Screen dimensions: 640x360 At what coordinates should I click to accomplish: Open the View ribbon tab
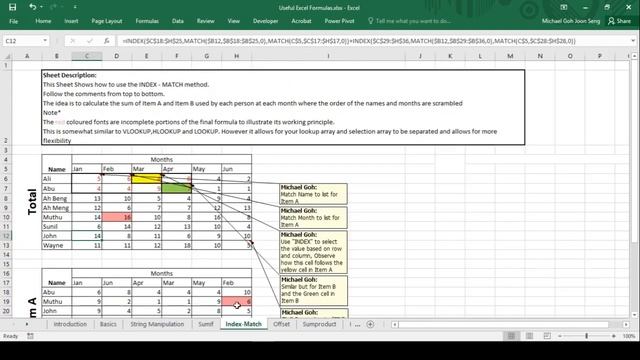[x=233, y=21]
